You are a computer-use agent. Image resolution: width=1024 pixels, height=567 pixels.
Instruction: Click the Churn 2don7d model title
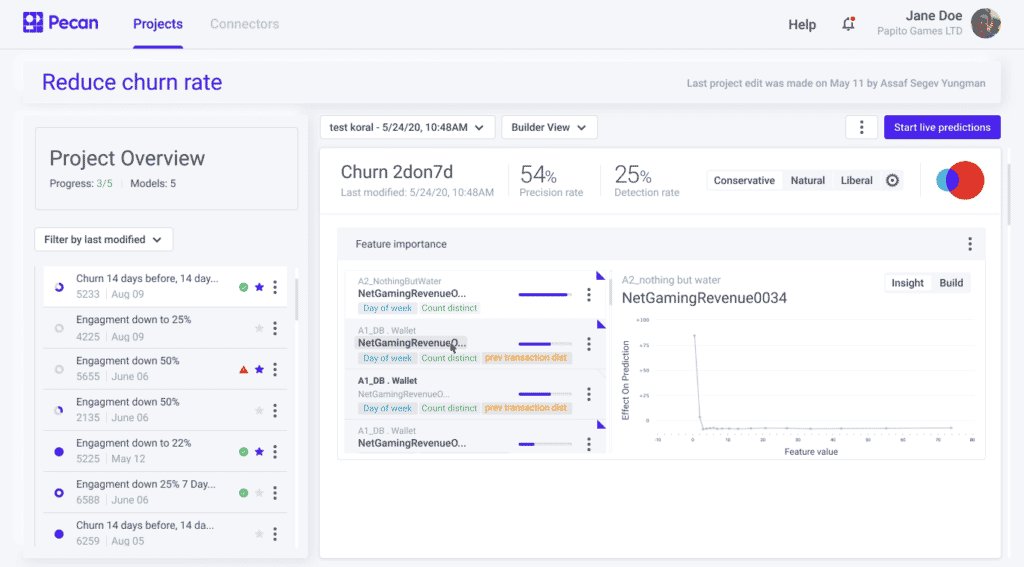pyautogui.click(x=396, y=172)
